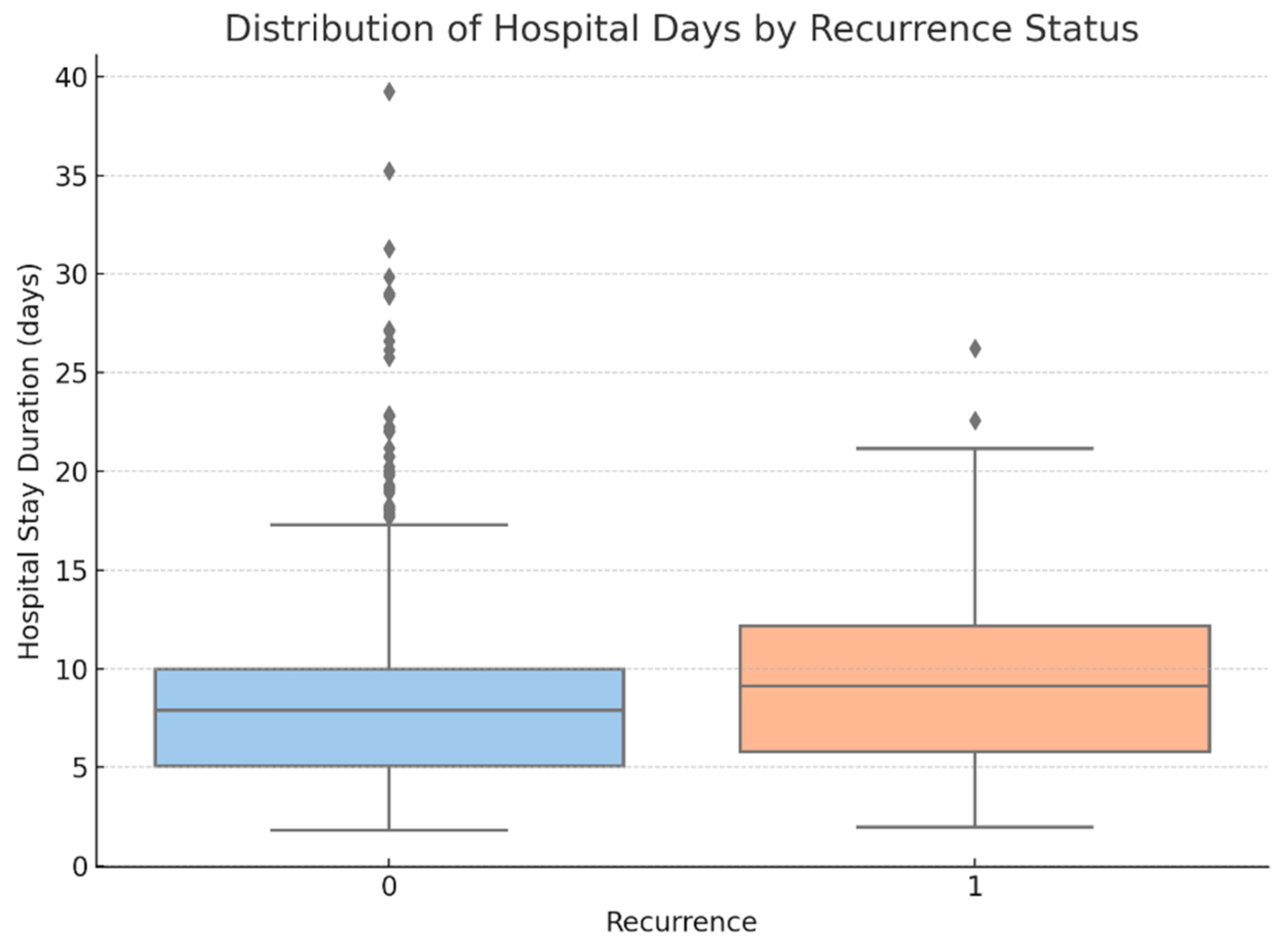Select the "Recurrence" x-axis title
The width and height of the screenshot is (1284, 952).
(681, 923)
